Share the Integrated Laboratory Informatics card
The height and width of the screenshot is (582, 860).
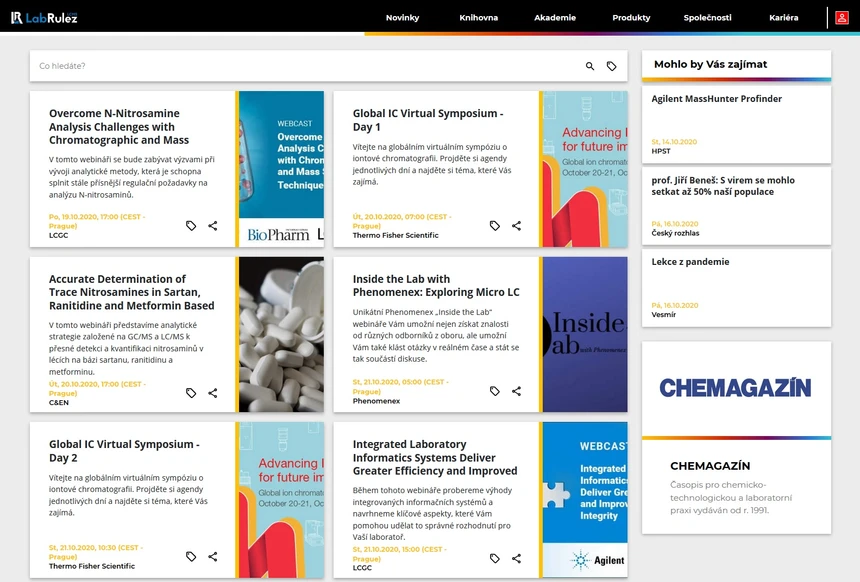pyautogui.click(x=517, y=558)
